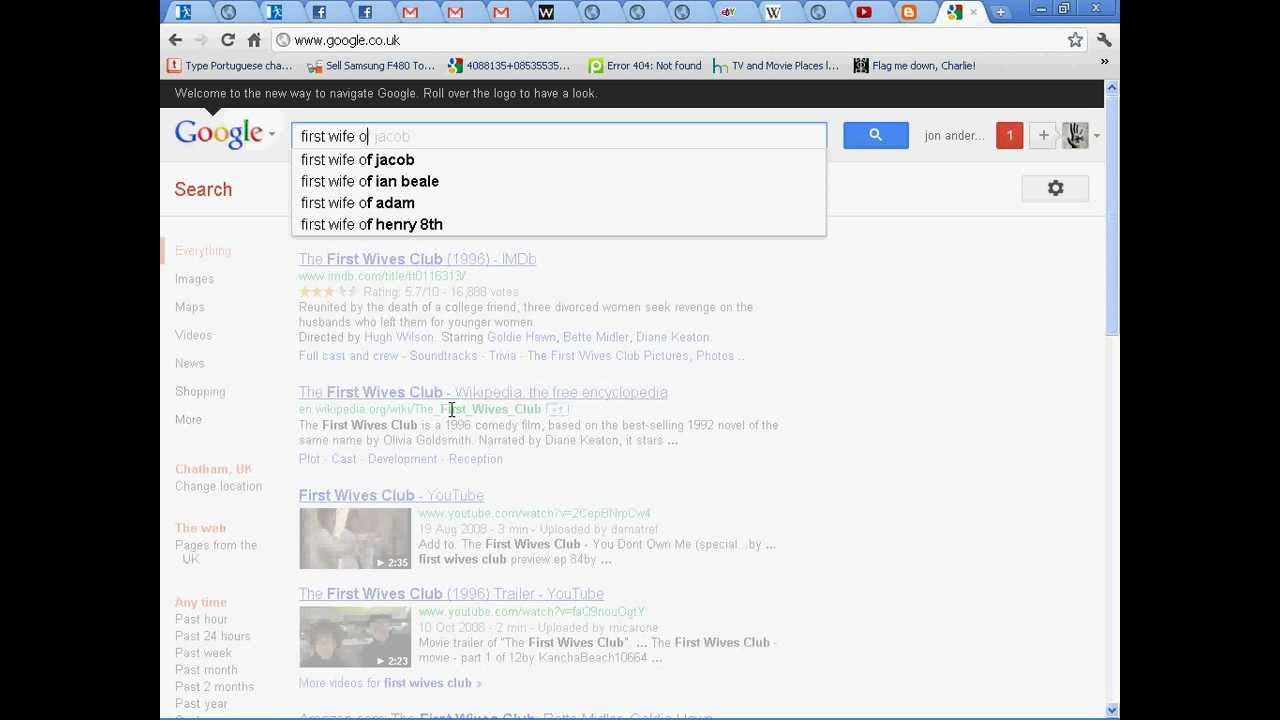Open the 'Error 404: Not found' bookmark
Image resolution: width=1280 pixels, height=720 pixels.
(645, 66)
